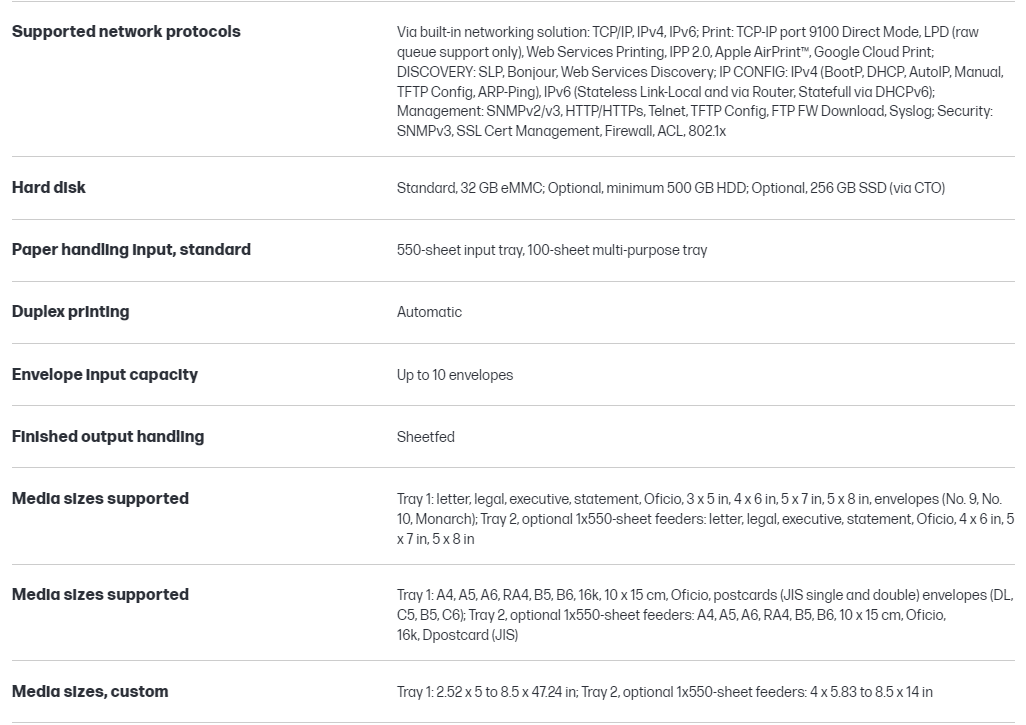Click the '550-sheet input tray' value text
Image resolution: width=1026 pixels, height=725 pixels.
460,250
